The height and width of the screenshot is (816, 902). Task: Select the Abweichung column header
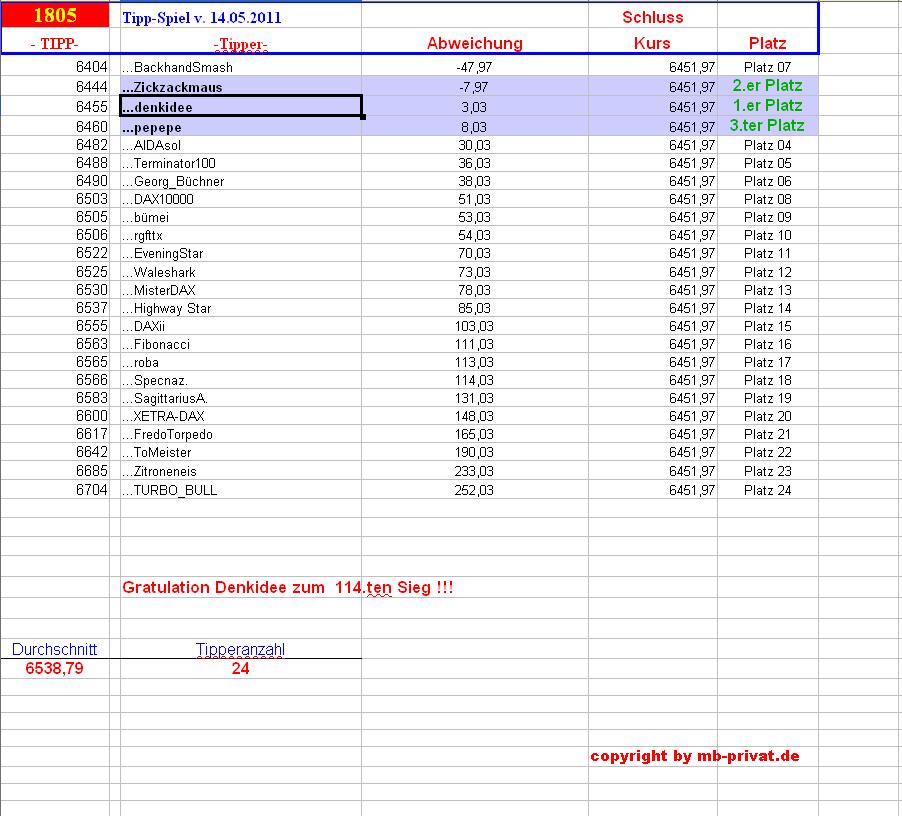pos(475,43)
